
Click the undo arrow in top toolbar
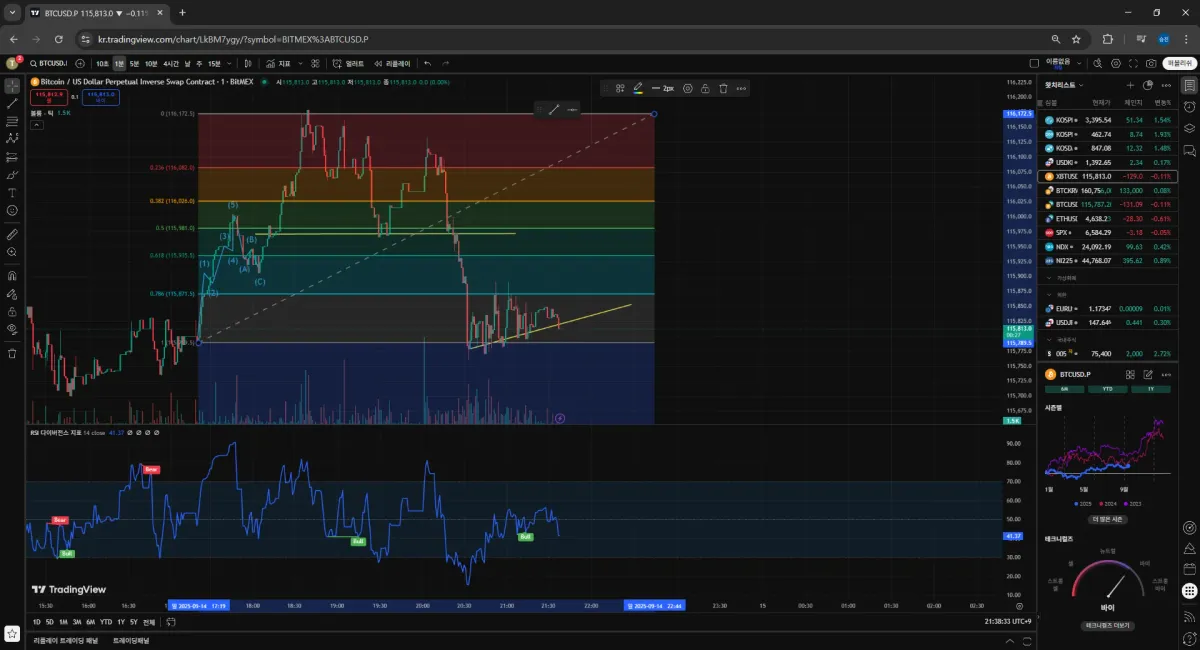point(427,63)
